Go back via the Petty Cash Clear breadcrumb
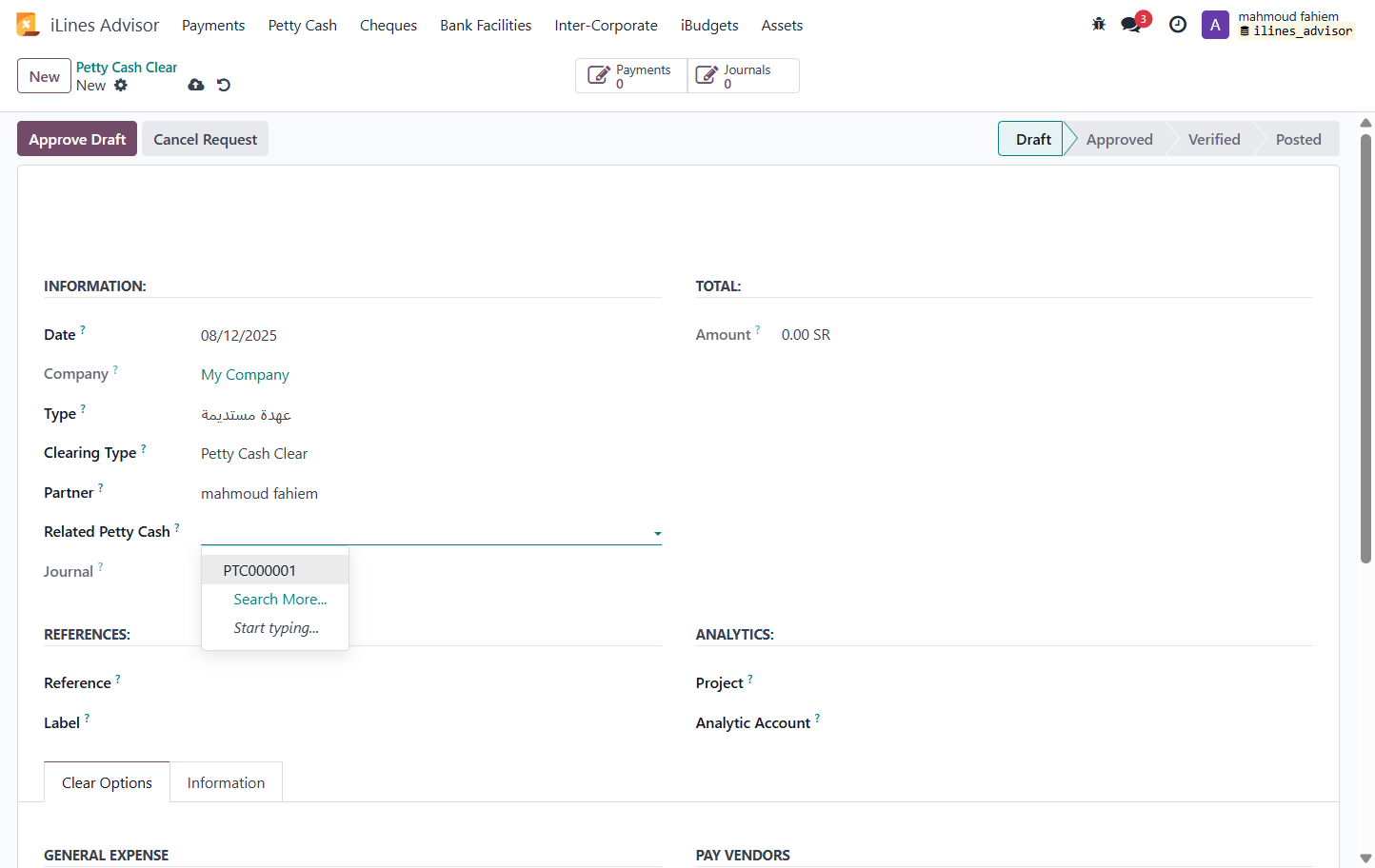 [x=127, y=68]
